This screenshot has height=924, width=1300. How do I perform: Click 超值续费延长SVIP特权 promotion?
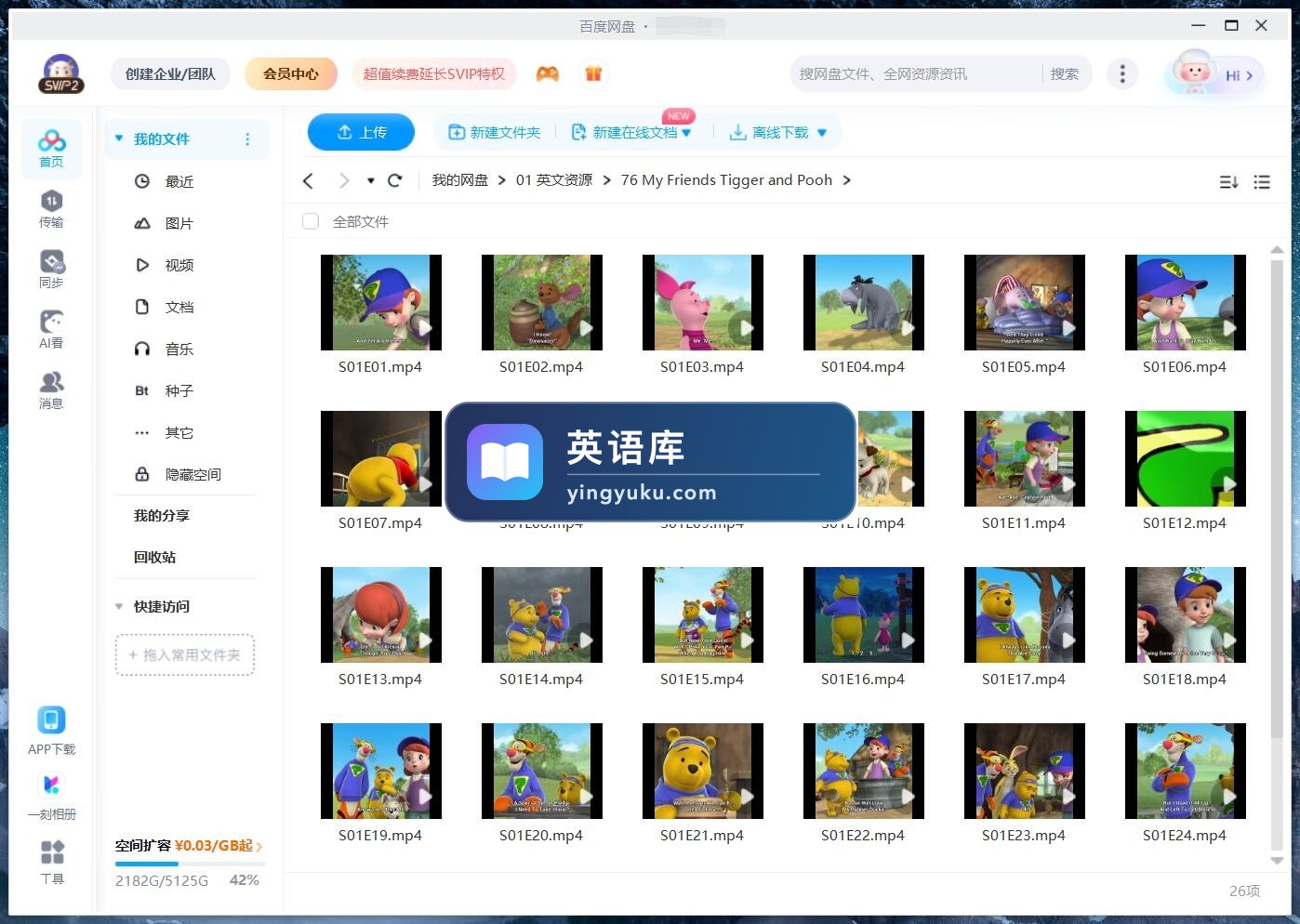pyautogui.click(x=433, y=73)
